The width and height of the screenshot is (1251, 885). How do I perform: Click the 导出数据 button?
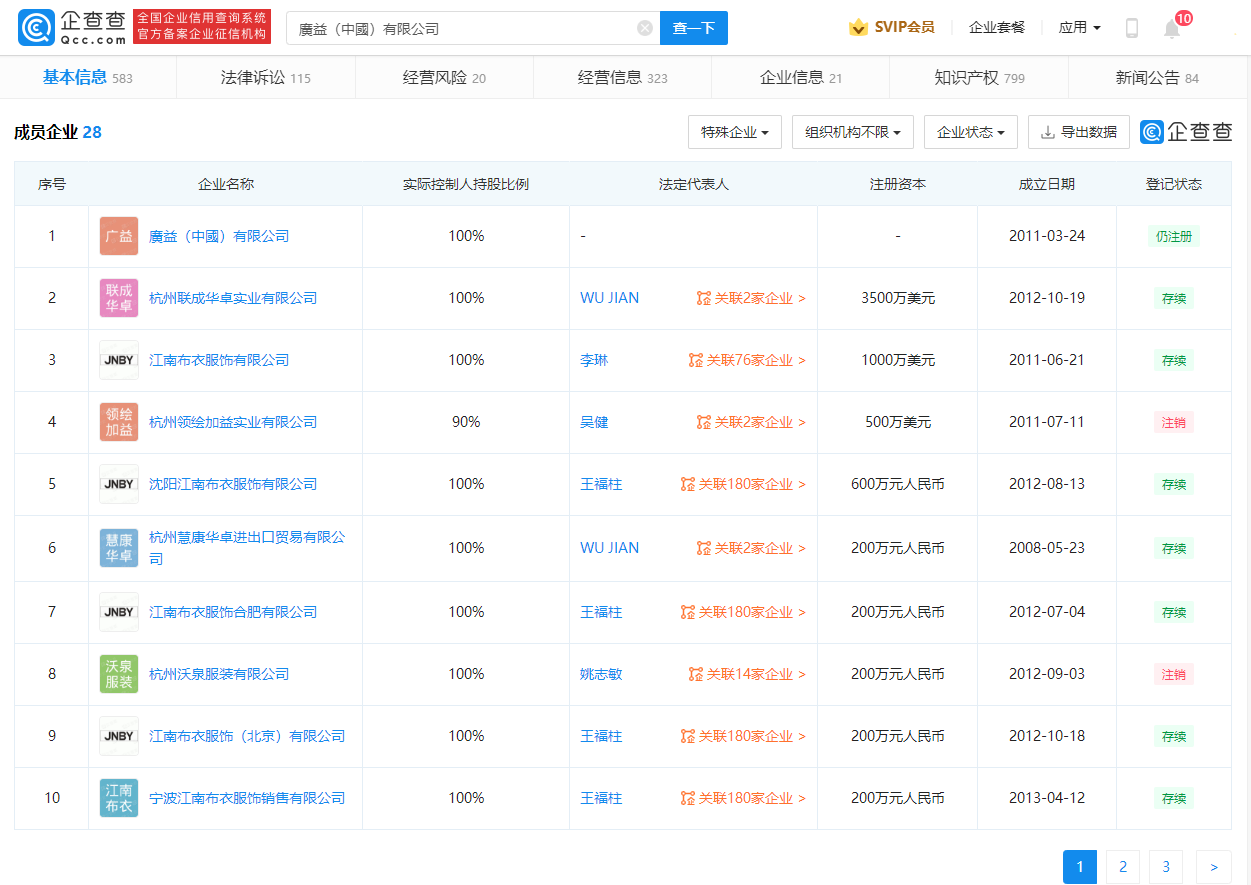[1079, 132]
